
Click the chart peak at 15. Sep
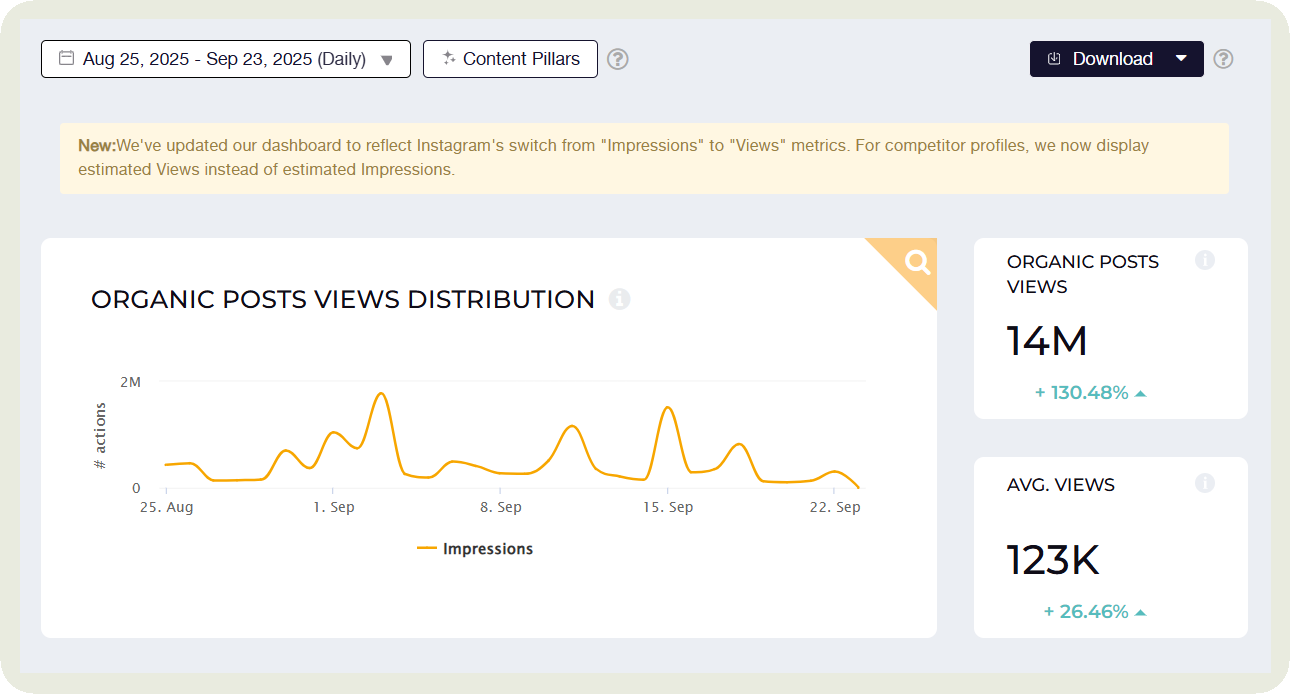point(667,407)
